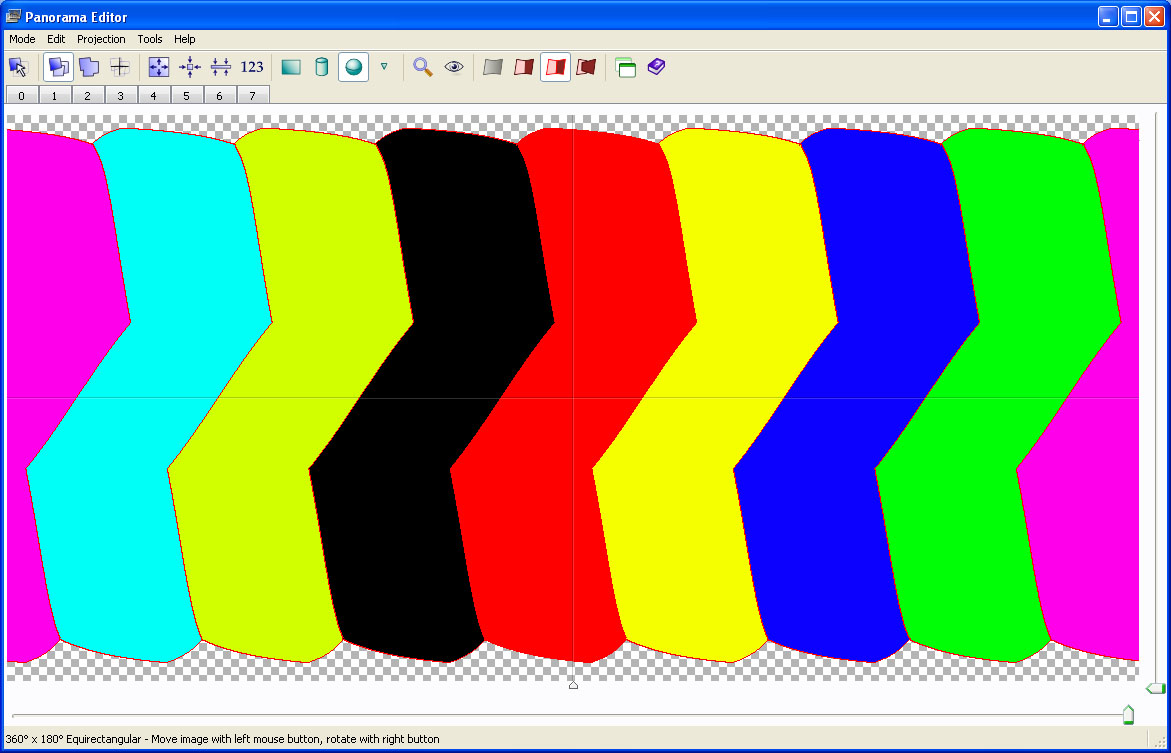Click the crosshair center point tool
1171x753 pixels.
pyautogui.click(x=120, y=67)
